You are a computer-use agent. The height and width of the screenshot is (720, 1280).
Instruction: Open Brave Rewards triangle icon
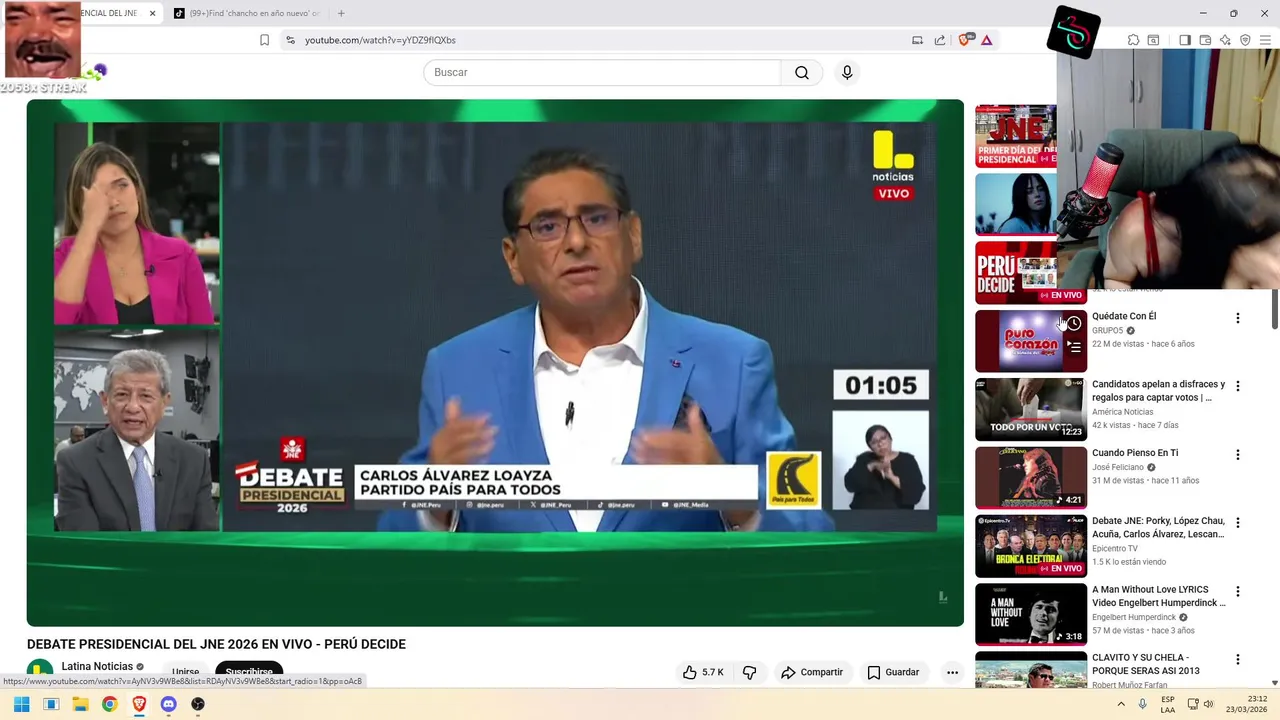(986, 40)
